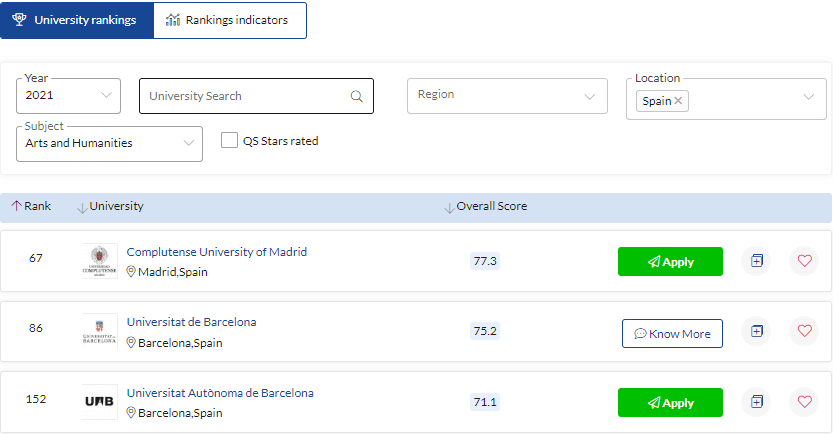833x434 pixels.
Task: Click rank 67 cell
Action: tap(36, 258)
